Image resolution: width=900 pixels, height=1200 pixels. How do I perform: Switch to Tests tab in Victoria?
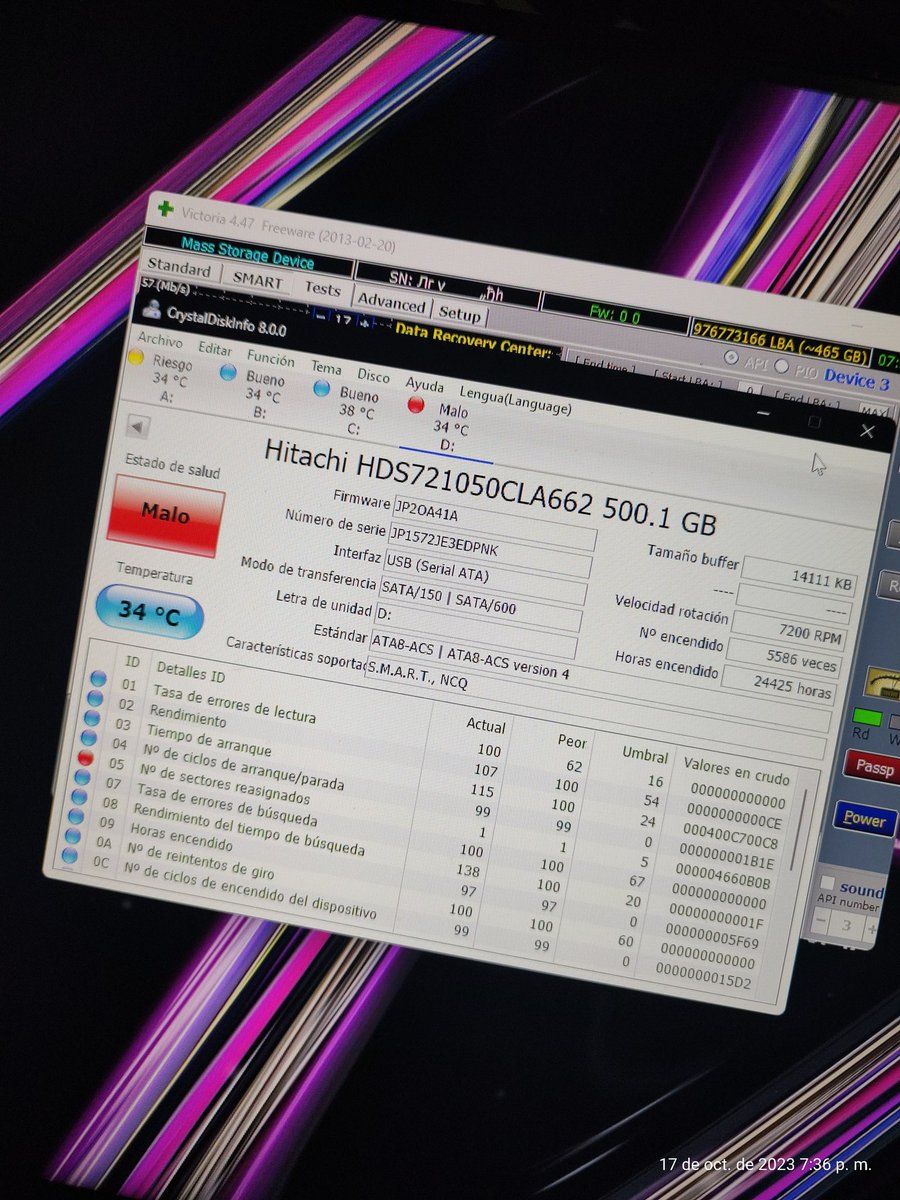(x=322, y=290)
